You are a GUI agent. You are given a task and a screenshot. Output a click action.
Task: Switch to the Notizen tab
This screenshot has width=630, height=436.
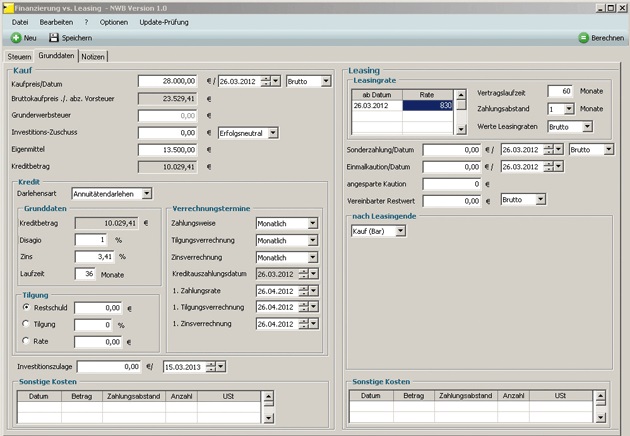coord(93,56)
